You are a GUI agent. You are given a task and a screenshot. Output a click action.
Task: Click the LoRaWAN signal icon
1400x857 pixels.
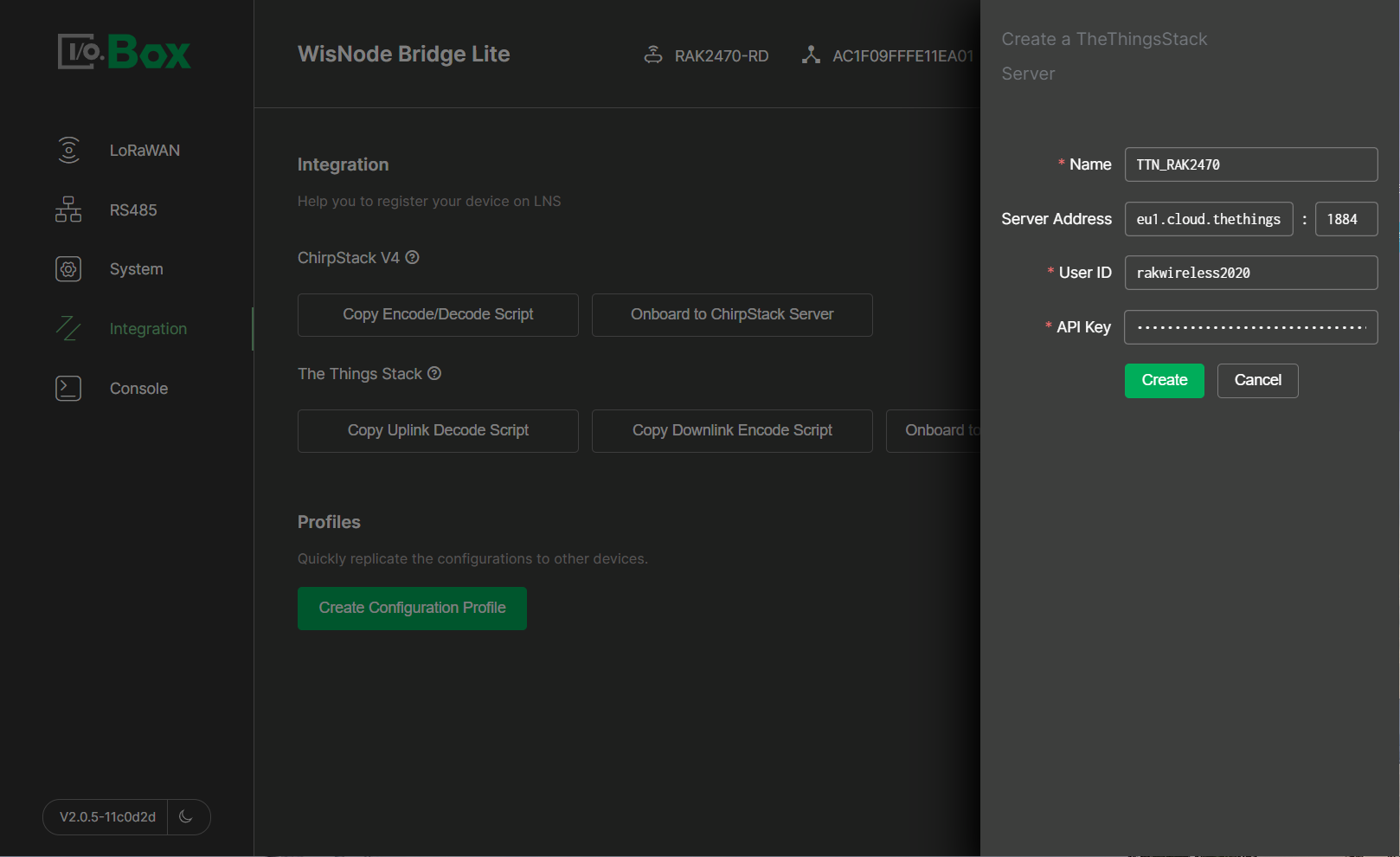[x=68, y=150]
